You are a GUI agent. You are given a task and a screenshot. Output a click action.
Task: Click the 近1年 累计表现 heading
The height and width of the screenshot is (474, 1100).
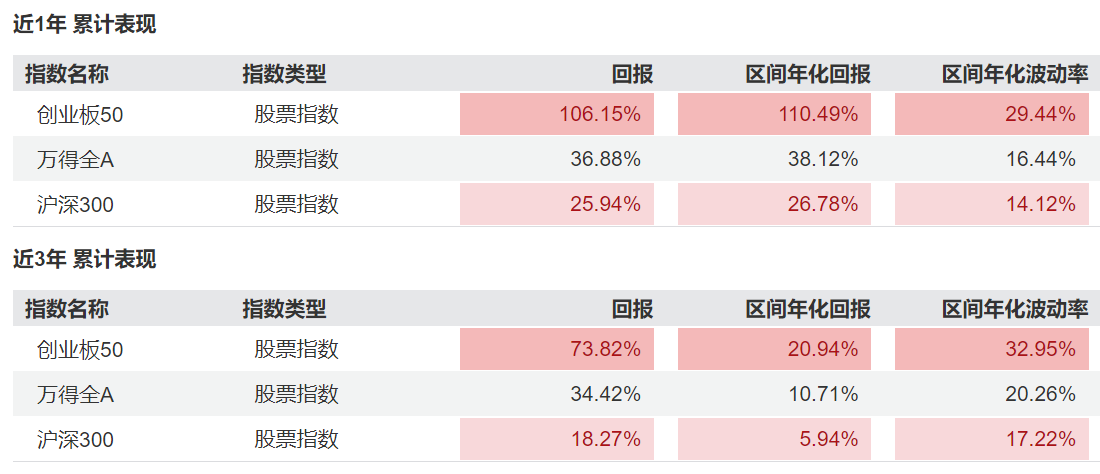tap(85, 25)
